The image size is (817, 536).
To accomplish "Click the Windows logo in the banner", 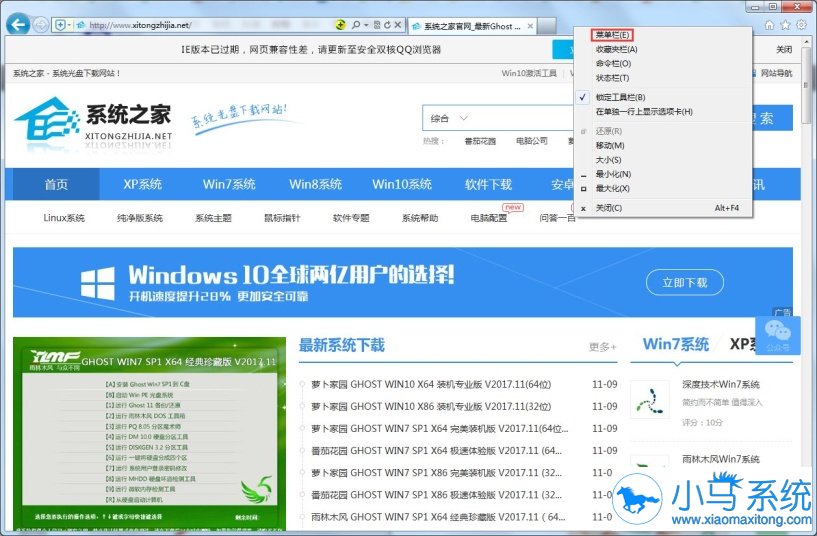I will 97,283.
